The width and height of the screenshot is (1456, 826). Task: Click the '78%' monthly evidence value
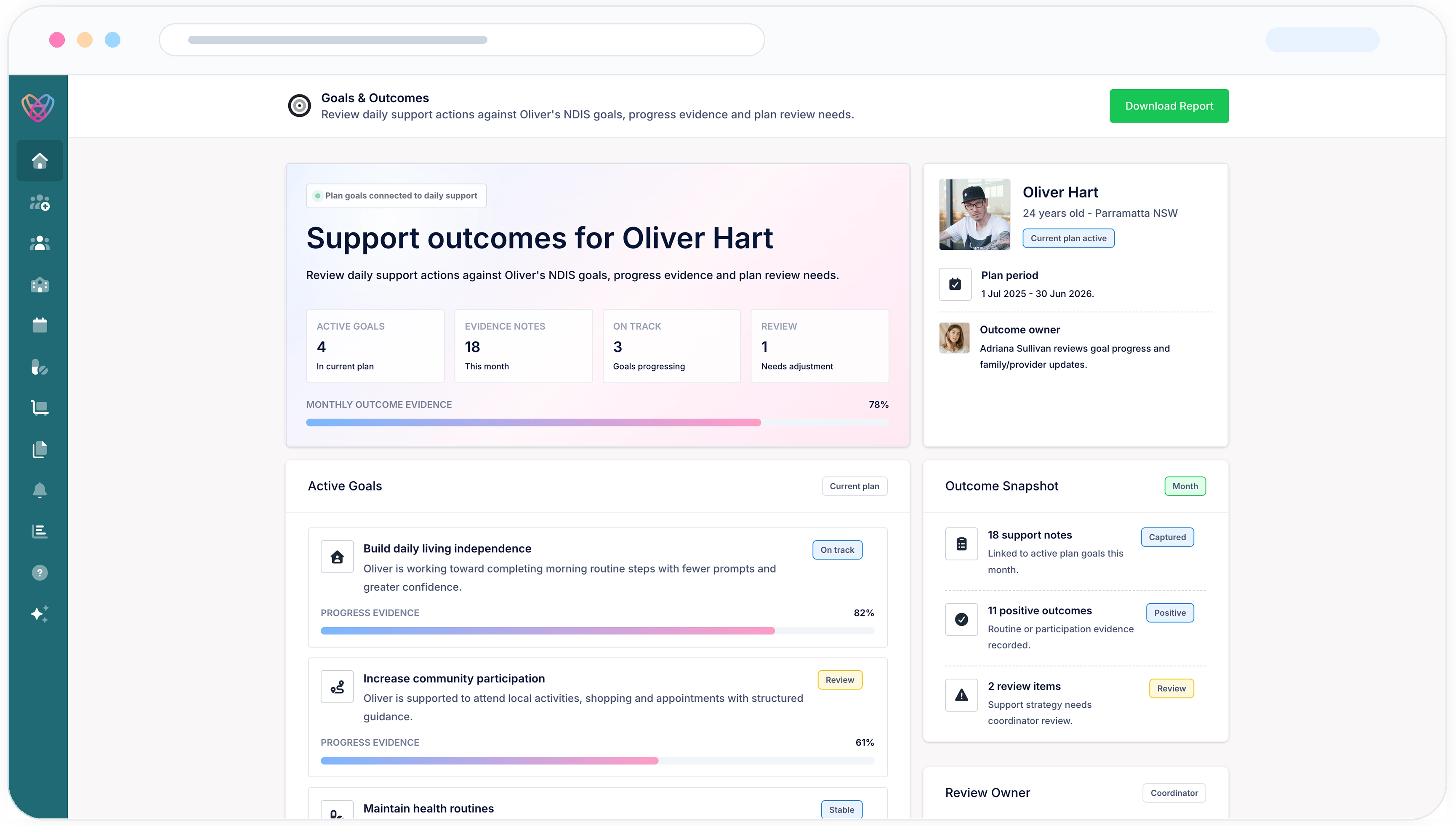coord(878,405)
